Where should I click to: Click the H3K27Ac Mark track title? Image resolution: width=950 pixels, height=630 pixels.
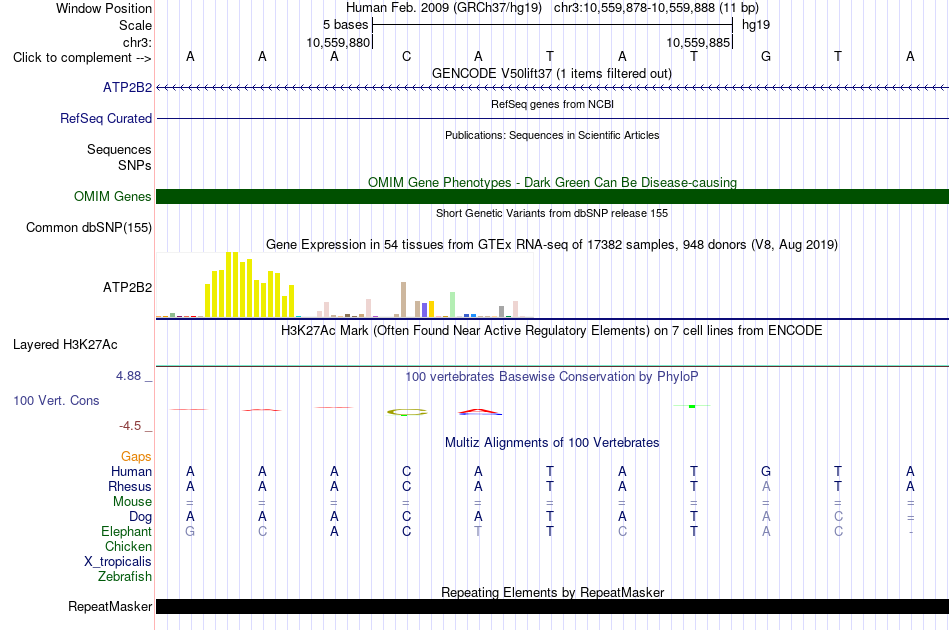point(552,331)
